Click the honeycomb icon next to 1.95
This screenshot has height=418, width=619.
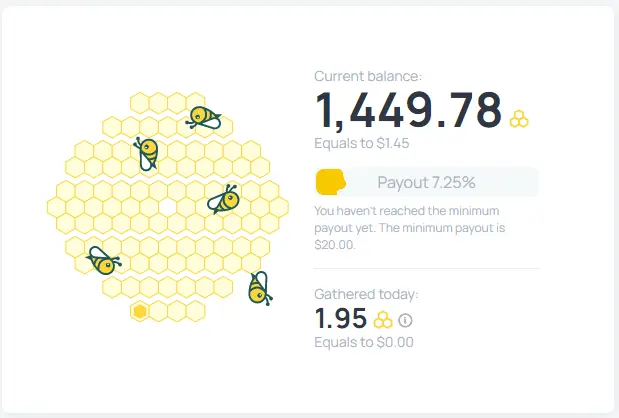(383, 320)
